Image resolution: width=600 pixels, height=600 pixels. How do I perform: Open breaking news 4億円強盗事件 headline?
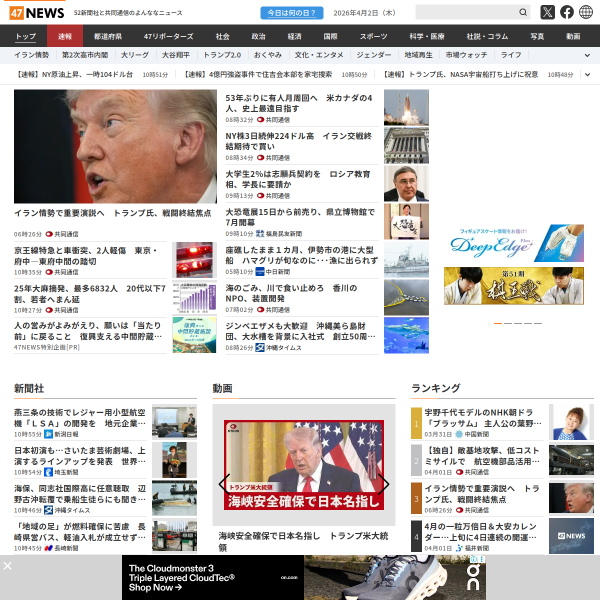point(258,75)
